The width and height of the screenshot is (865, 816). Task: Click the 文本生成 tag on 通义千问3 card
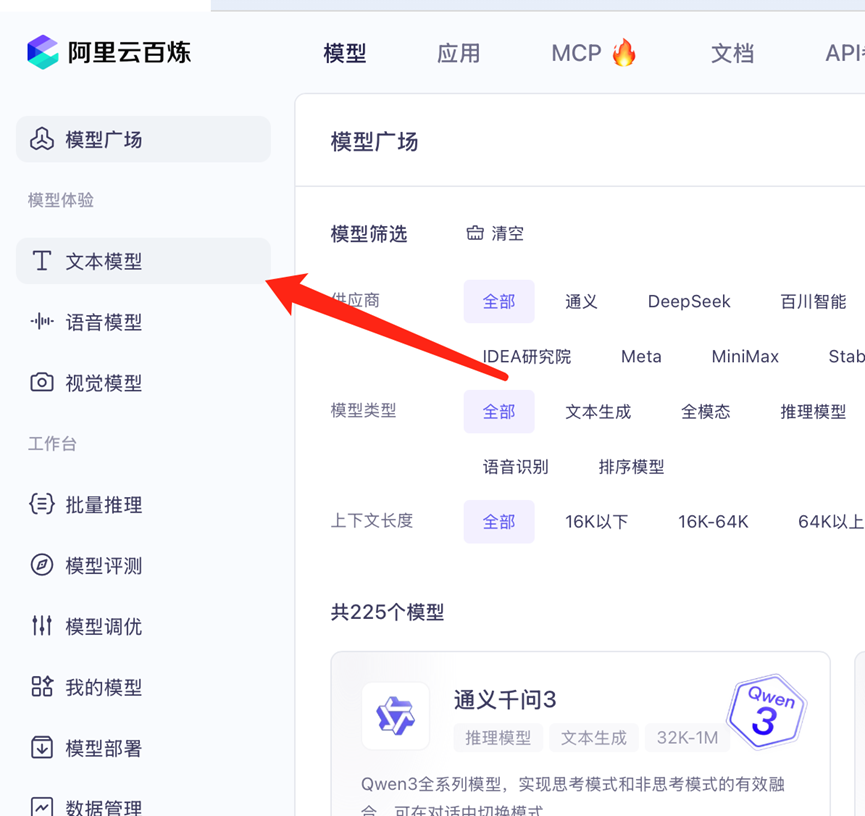coord(594,738)
